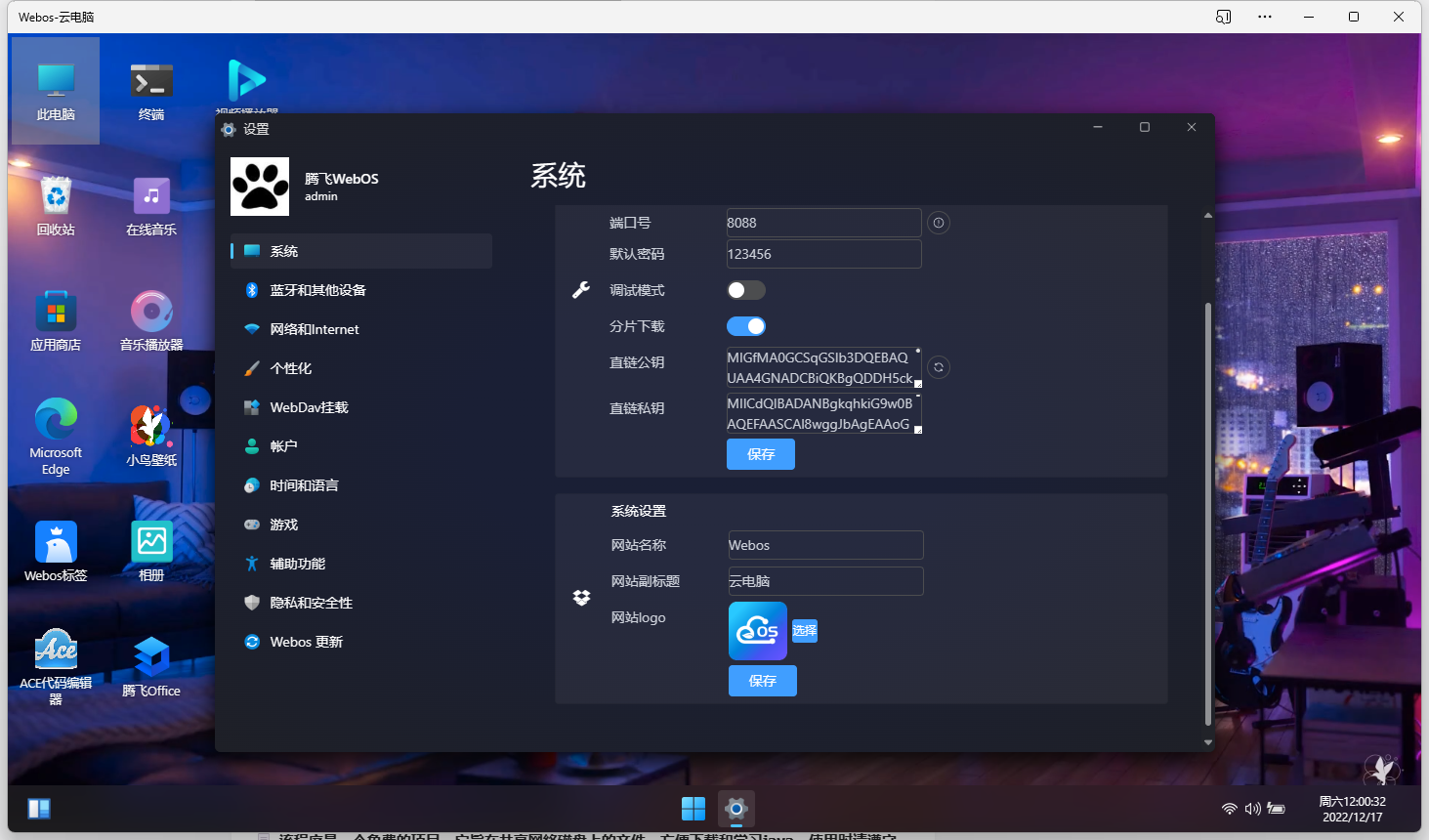Viewport: 1429px width, 840px height.
Task: Minimize the 设置 settings window
Action: pyautogui.click(x=1098, y=127)
